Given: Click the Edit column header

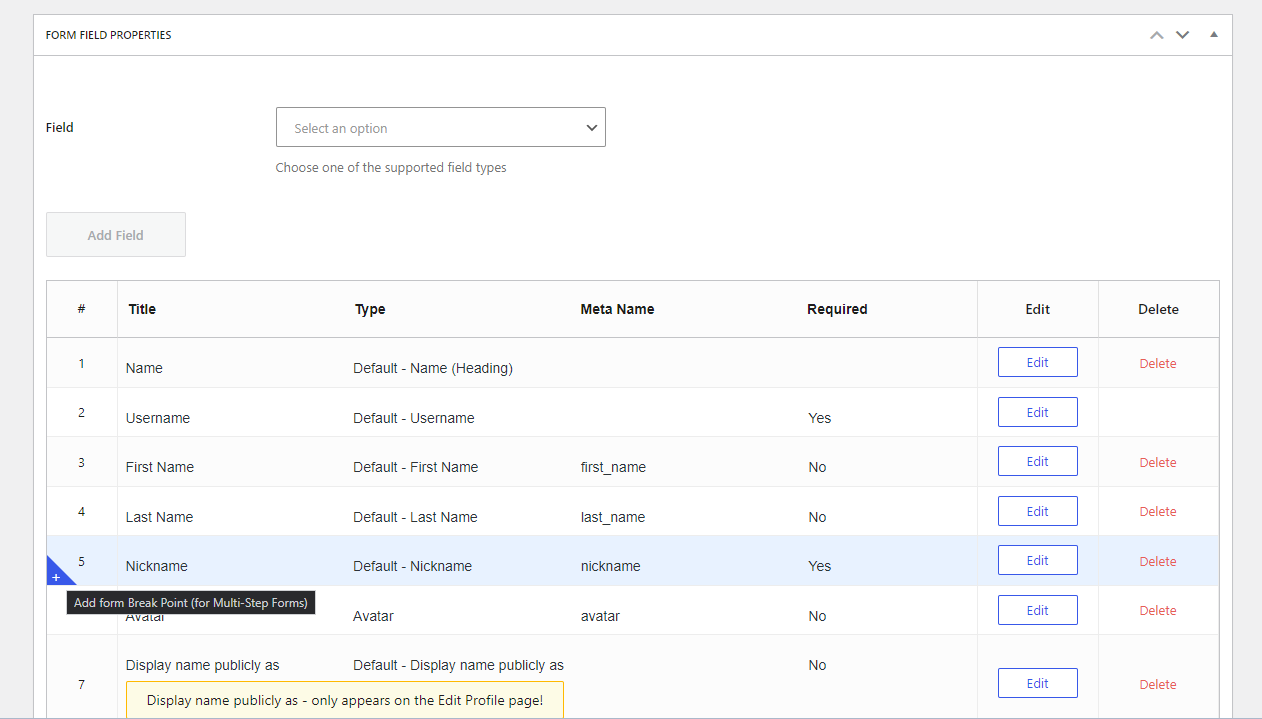Looking at the screenshot, I should [1038, 309].
